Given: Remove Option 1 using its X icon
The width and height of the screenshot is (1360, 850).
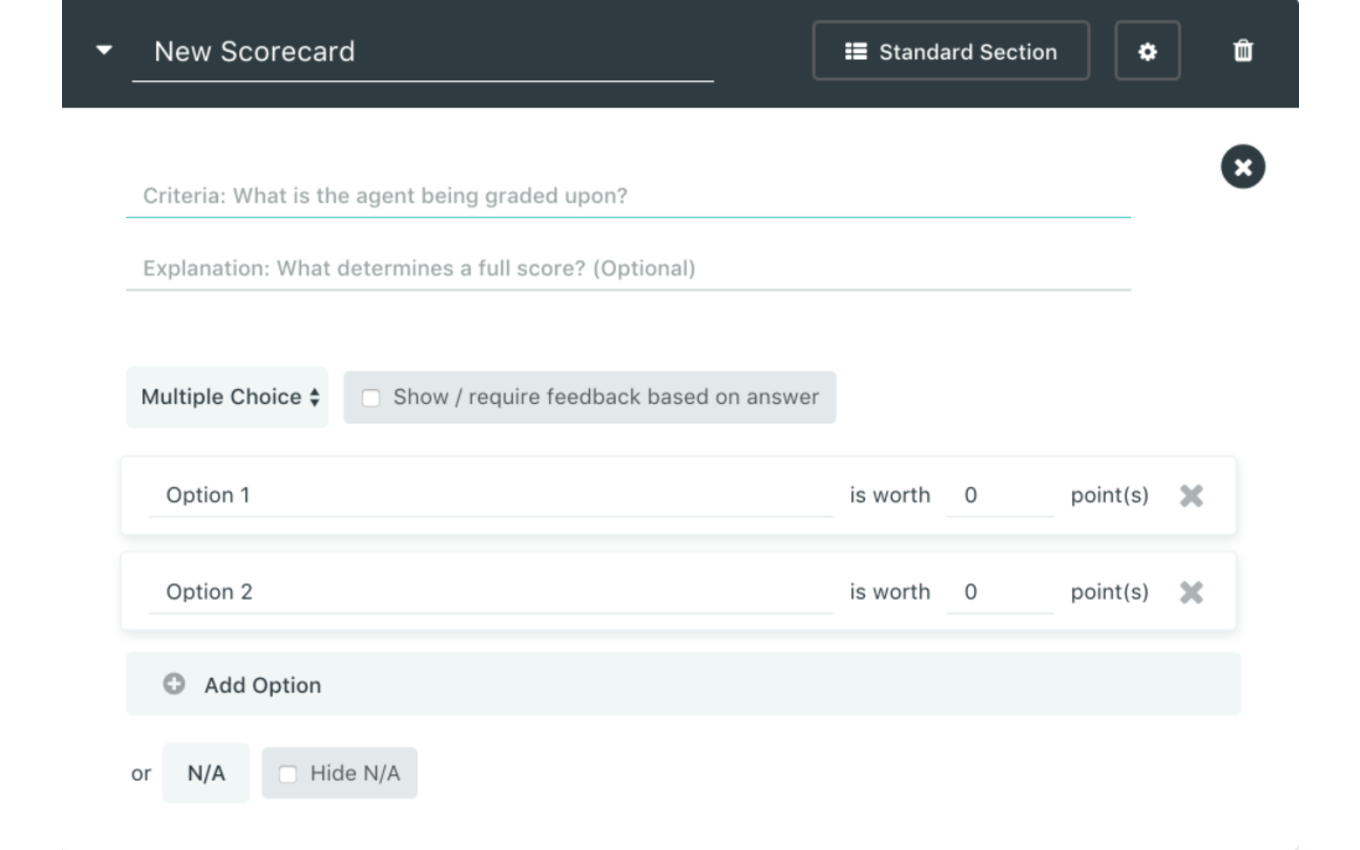Looking at the screenshot, I should coord(1191,496).
